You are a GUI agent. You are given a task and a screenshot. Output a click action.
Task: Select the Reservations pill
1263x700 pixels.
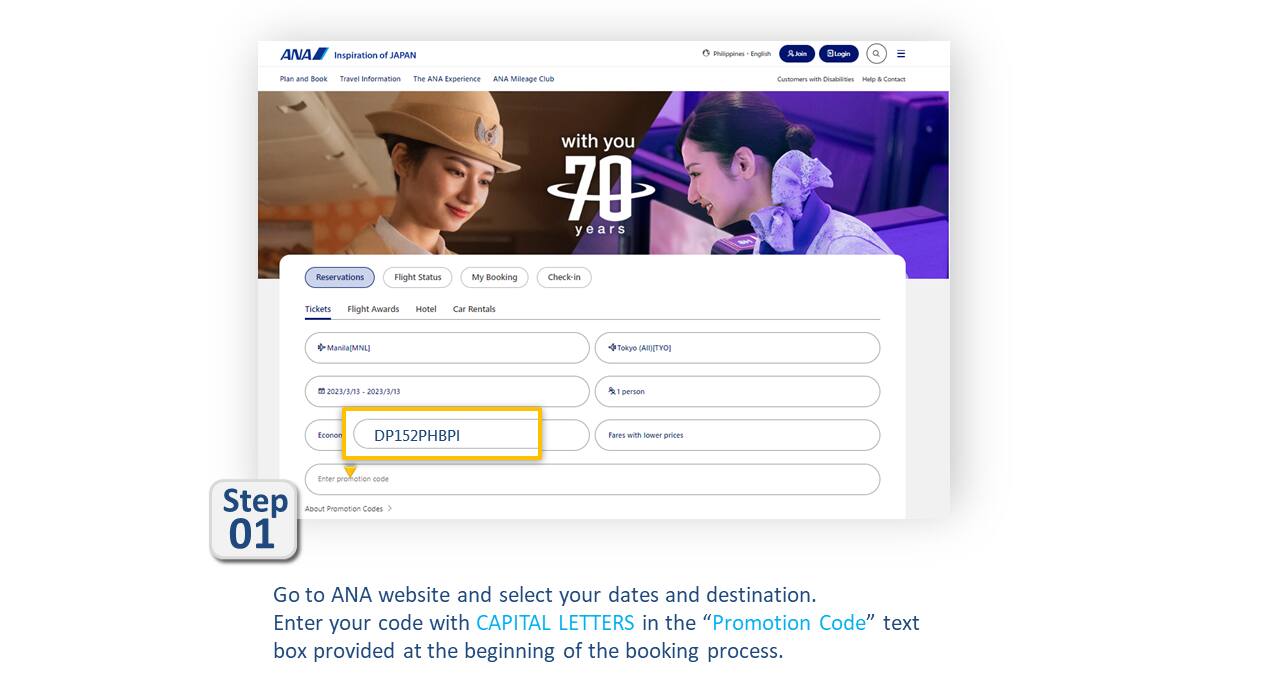[340, 277]
